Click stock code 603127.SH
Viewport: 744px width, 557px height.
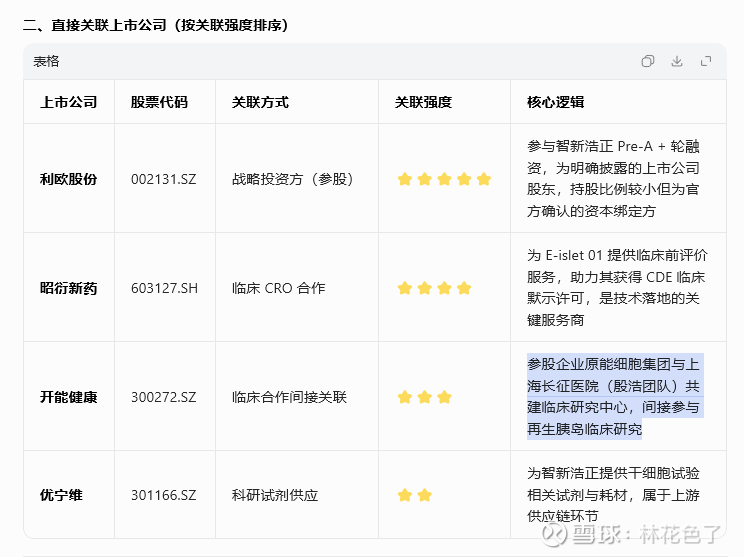(x=164, y=288)
